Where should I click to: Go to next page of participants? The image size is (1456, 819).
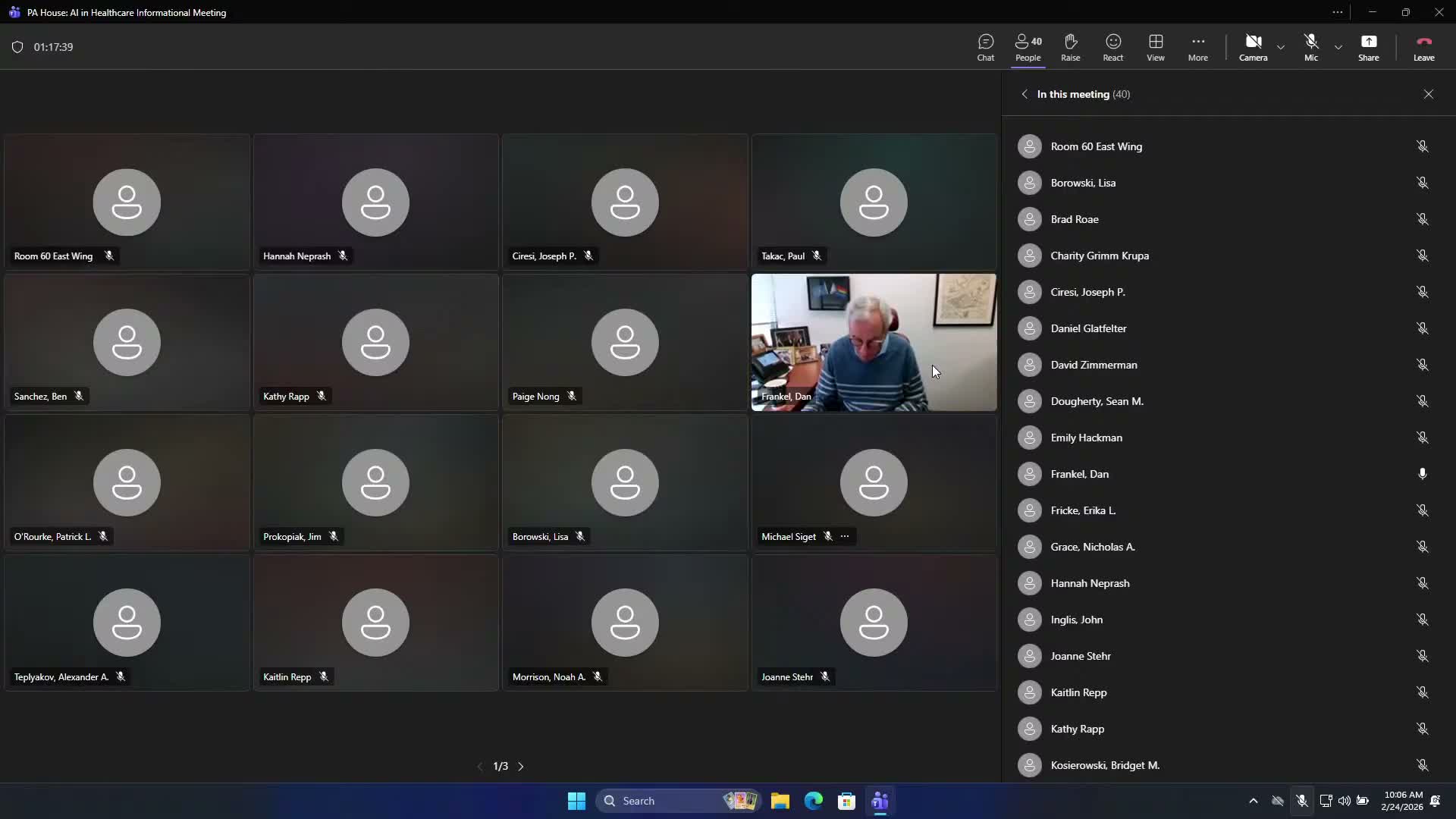pos(521,767)
